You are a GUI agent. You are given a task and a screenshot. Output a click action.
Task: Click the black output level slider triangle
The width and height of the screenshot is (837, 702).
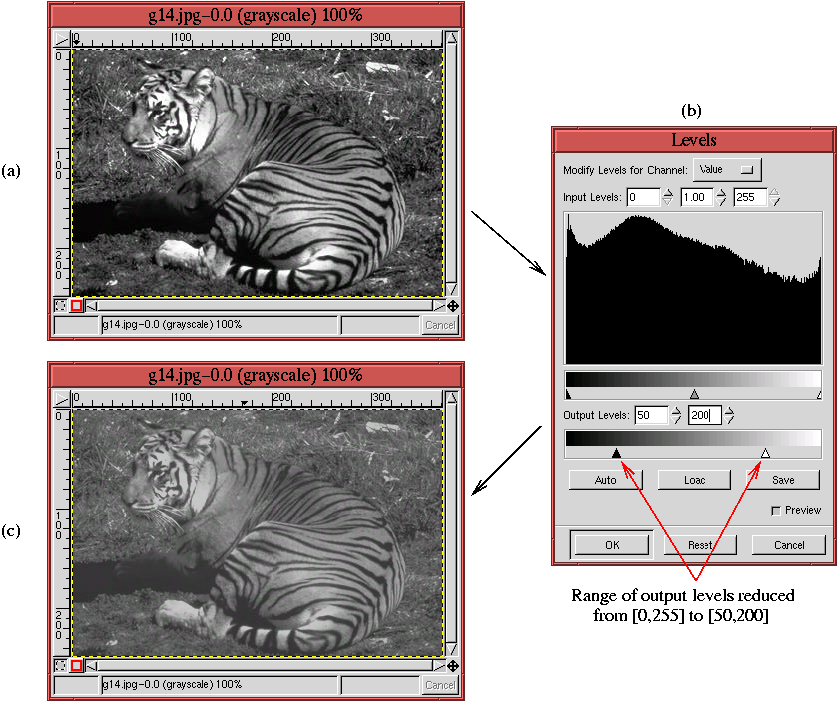617,452
